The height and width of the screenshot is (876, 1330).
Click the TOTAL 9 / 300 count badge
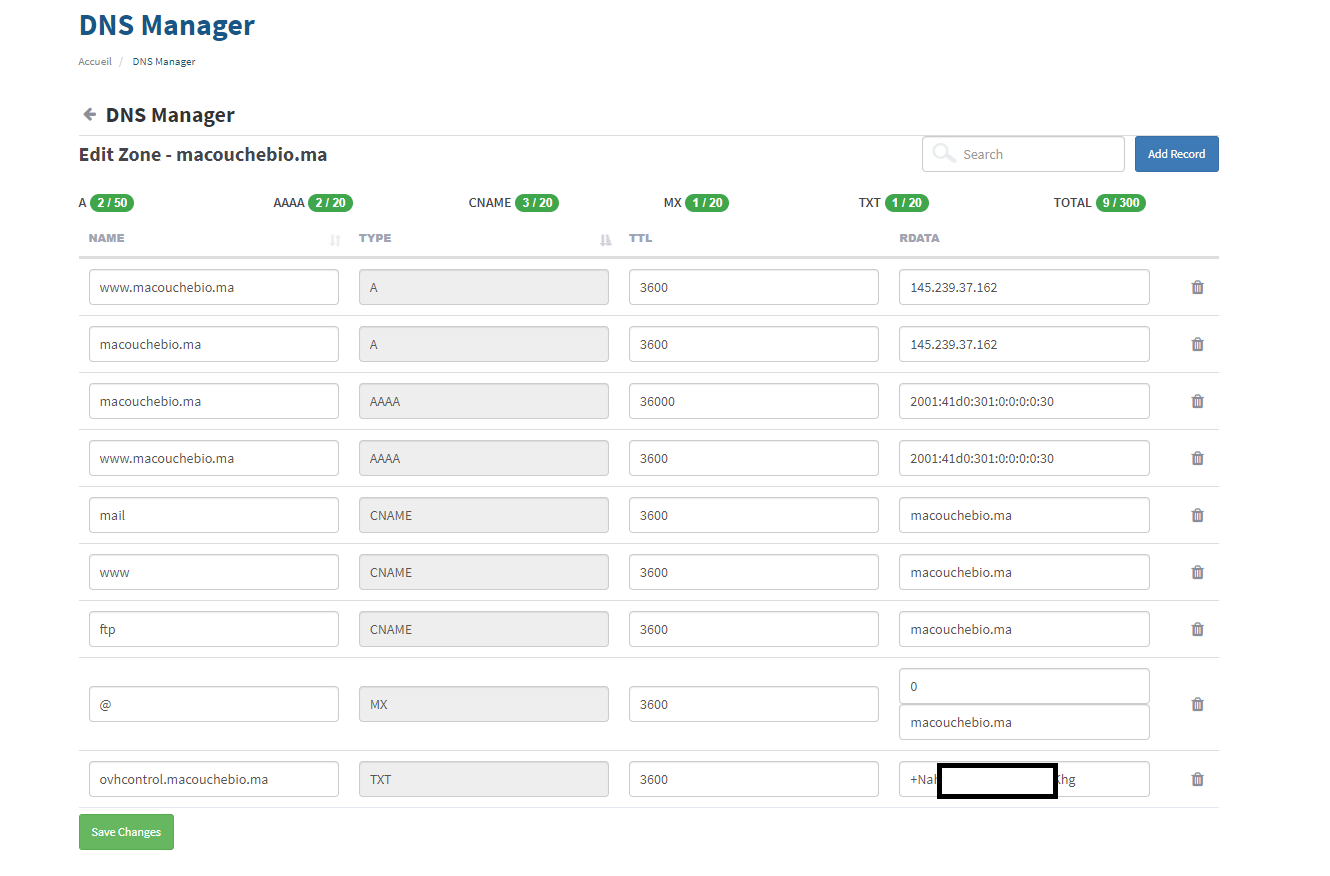click(1120, 203)
